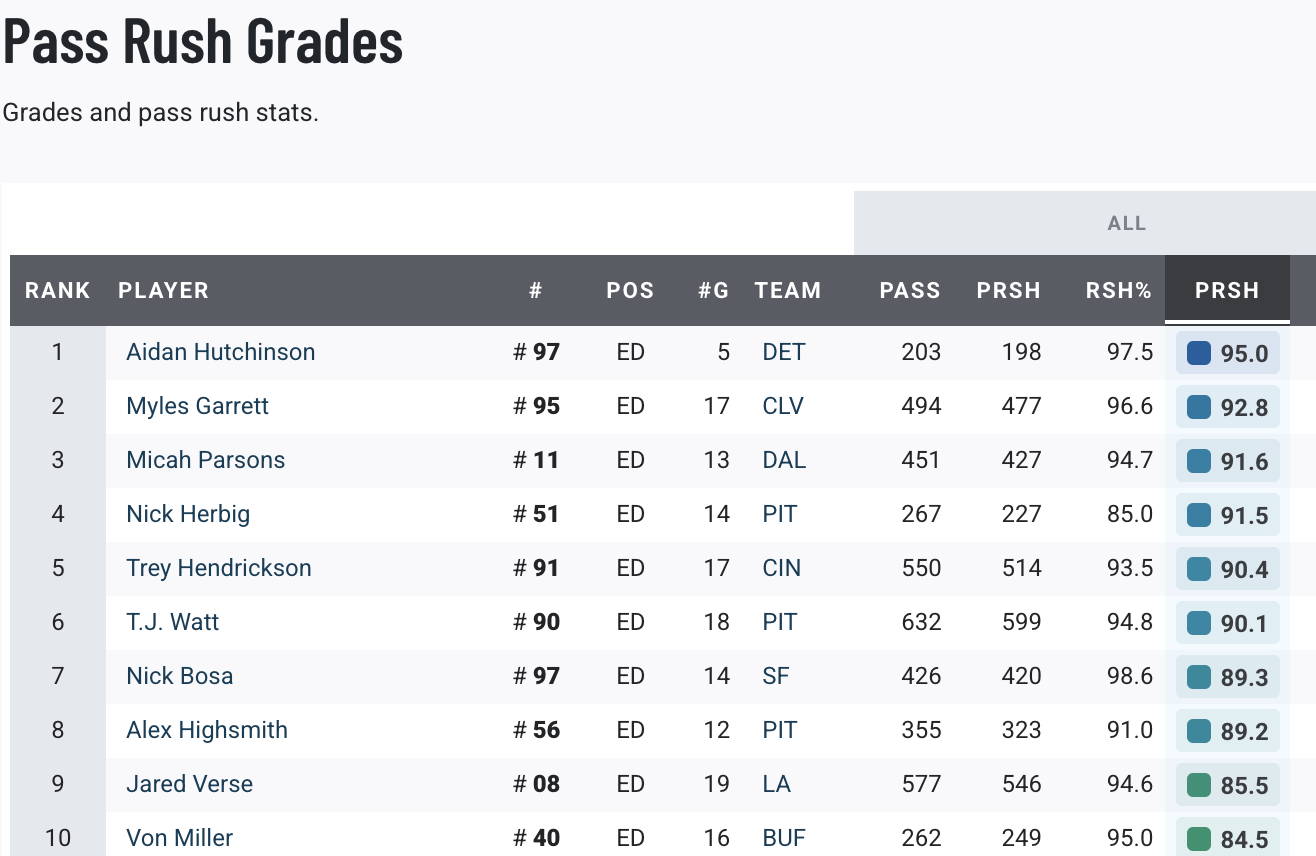Select the ALL grouping header tab
This screenshot has width=1316, height=856.
(x=1126, y=223)
